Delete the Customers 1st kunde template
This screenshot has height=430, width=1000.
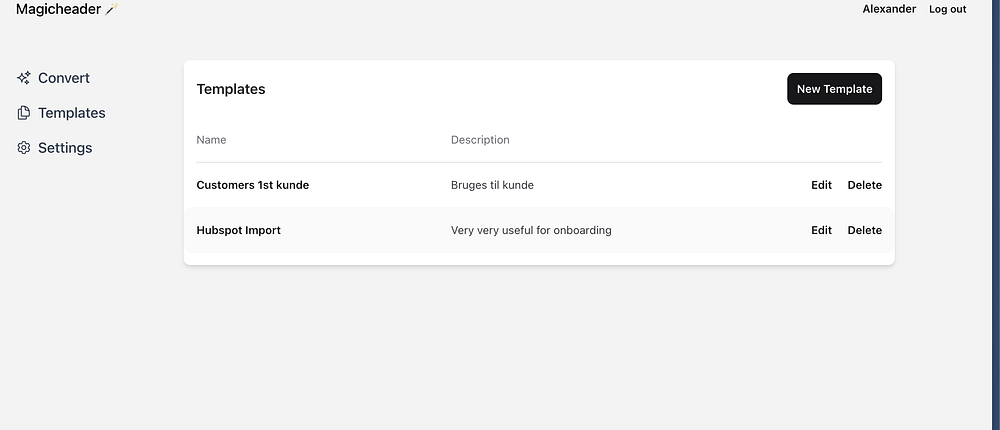pyautogui.click(x=865, y=185)
